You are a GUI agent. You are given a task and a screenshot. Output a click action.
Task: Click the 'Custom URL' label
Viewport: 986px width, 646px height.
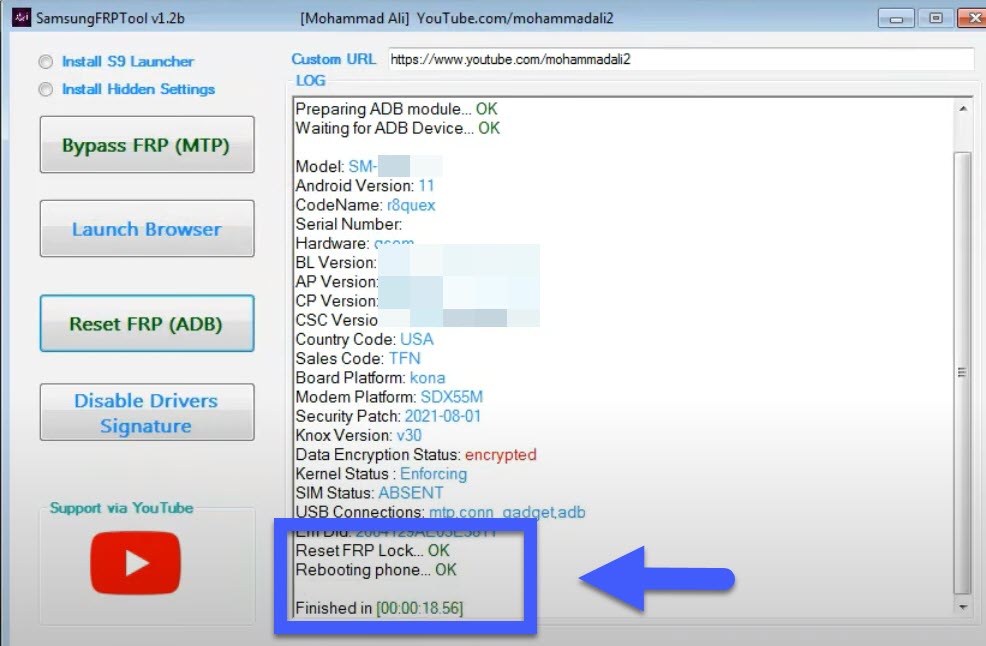(x=333, y=59)
